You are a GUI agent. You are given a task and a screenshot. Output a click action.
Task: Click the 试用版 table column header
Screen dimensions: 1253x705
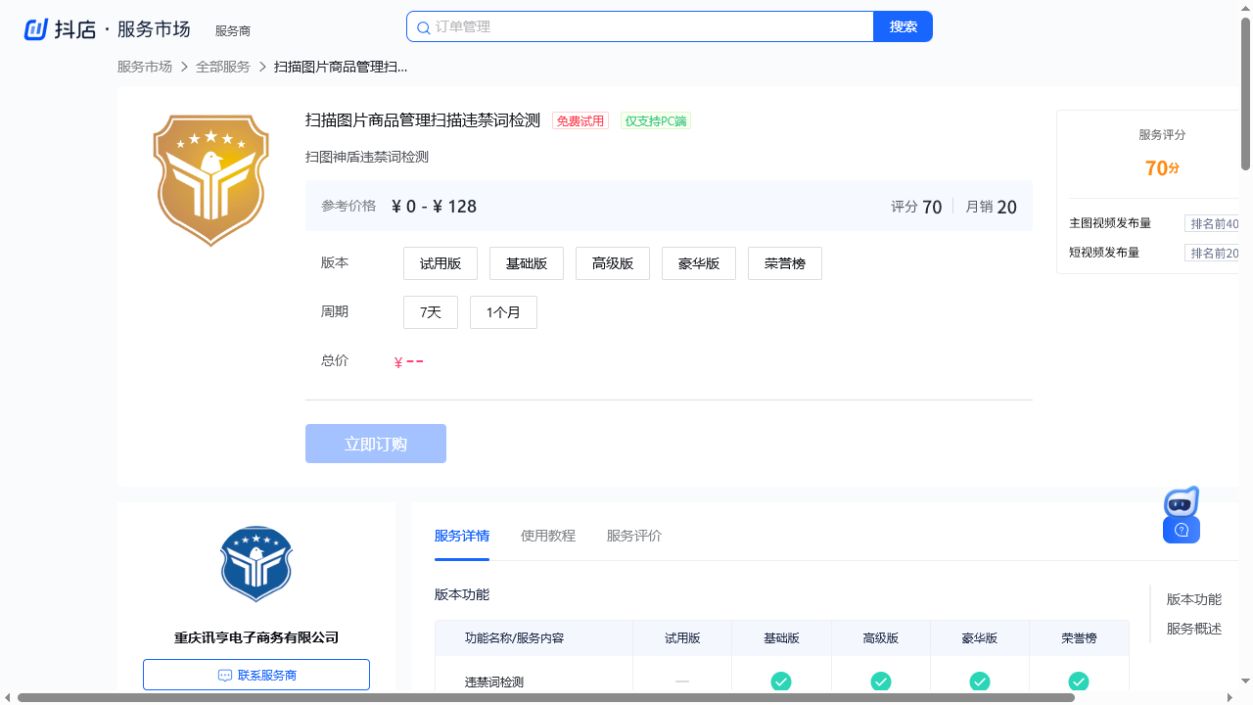pyautogui.click(x=682, y=637)
